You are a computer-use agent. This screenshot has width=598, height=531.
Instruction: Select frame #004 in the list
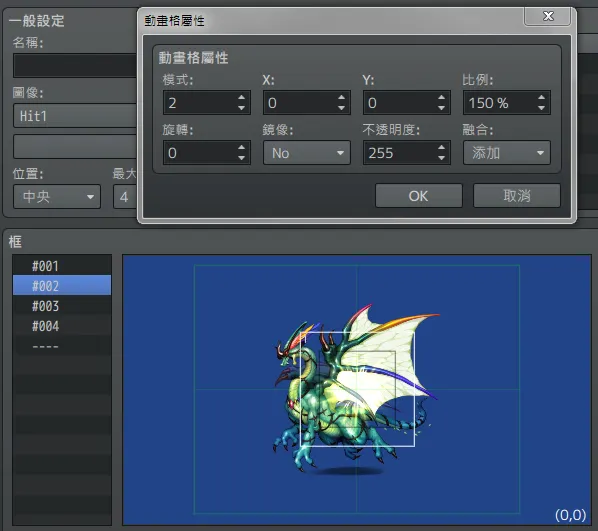tap(62, 326)
